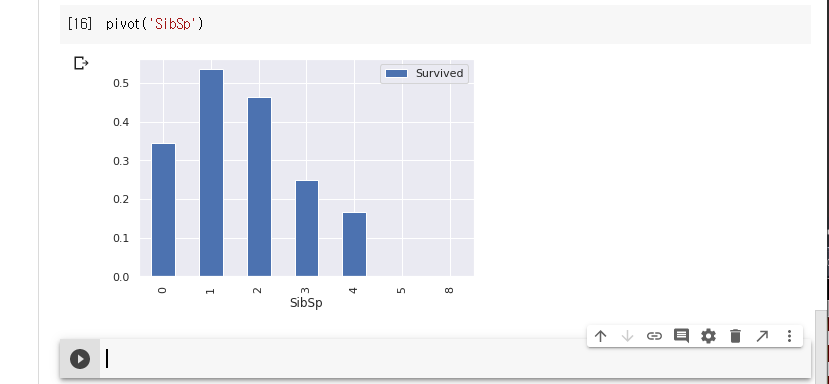Click the bar for SibSp 0

(163, 210)
